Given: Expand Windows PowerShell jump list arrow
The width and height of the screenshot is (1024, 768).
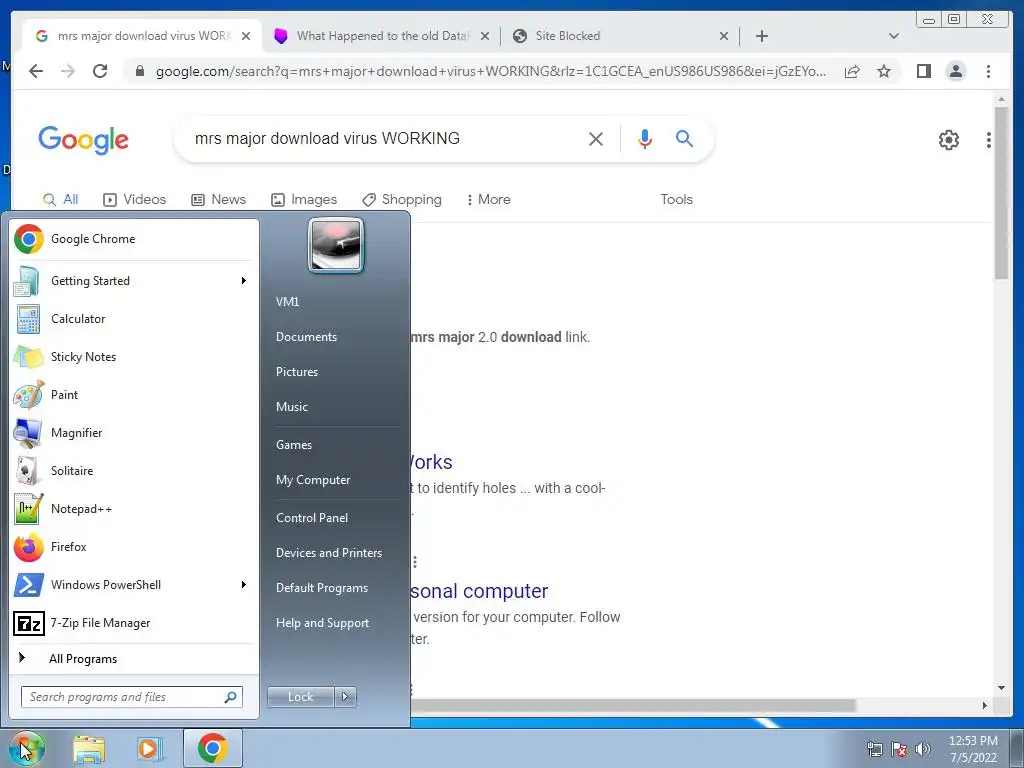Looking at the screenshot, I should click(x=244, y=584).
